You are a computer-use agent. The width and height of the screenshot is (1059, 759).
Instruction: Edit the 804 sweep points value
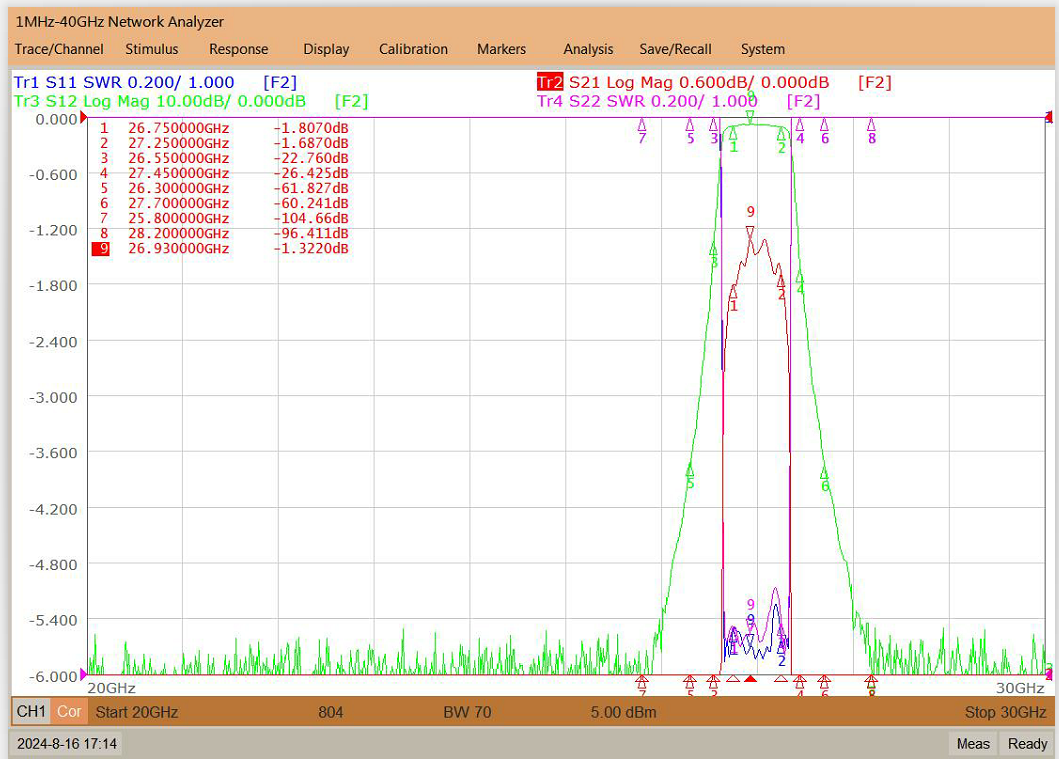(330, 712)
